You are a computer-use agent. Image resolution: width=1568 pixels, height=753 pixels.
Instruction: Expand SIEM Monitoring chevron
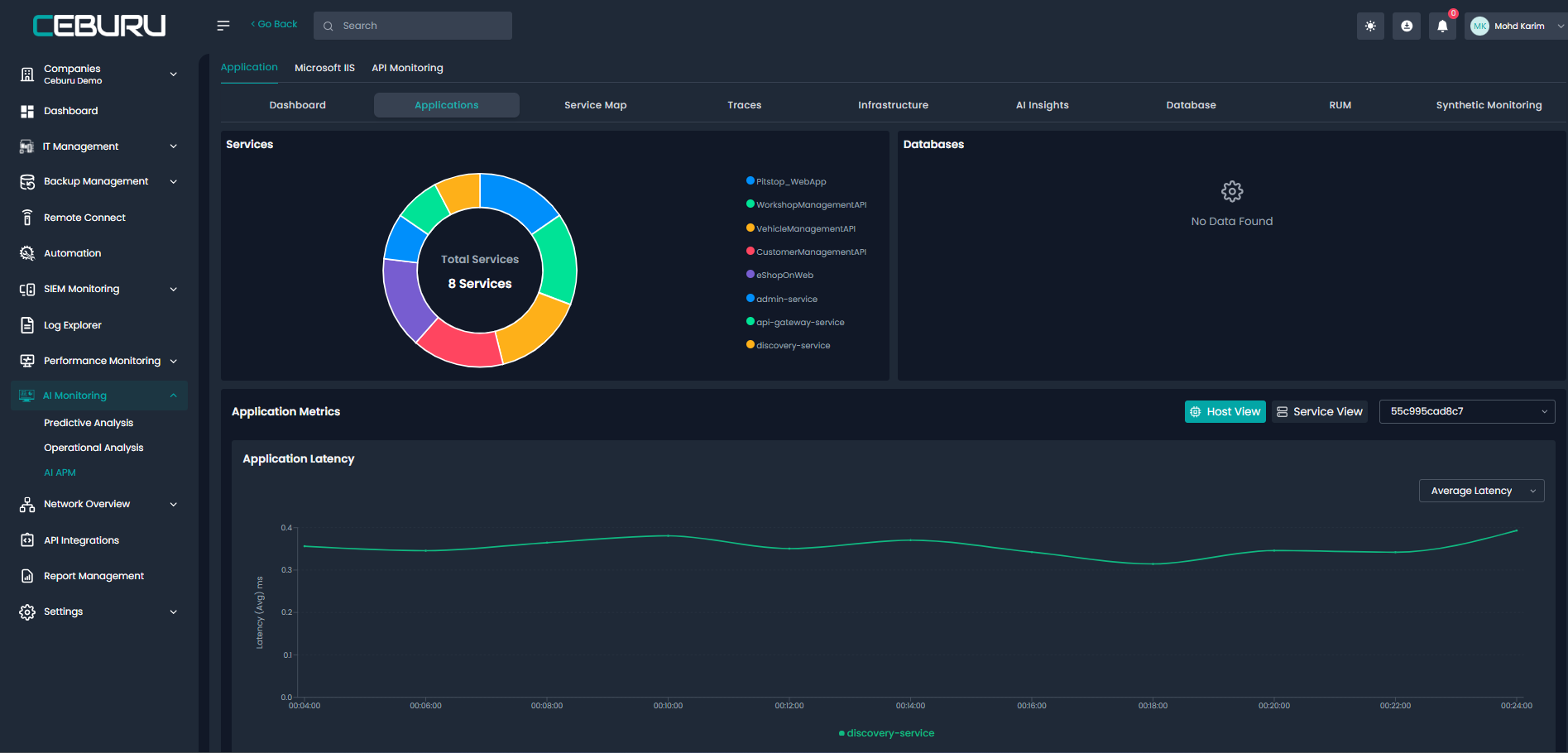[x=174, y=289]
